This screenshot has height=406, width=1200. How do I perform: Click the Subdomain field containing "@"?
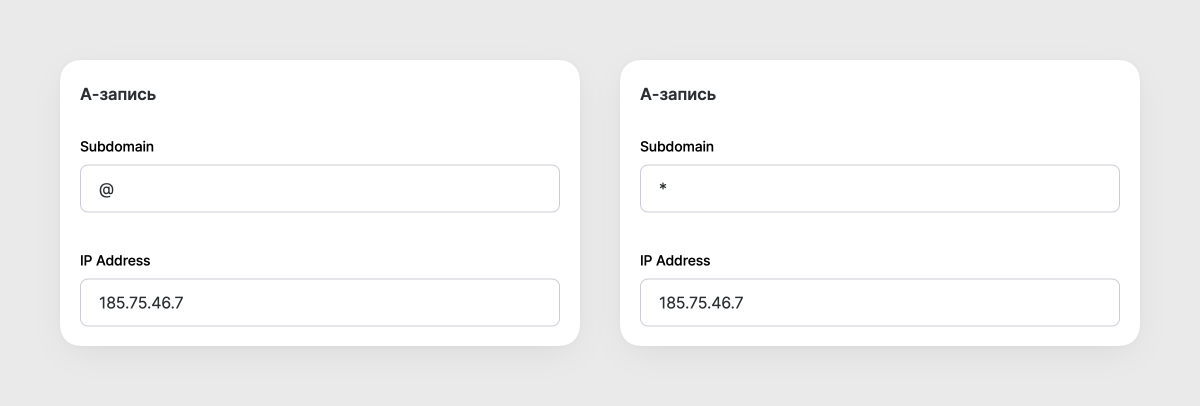click(x=319, y=189)
